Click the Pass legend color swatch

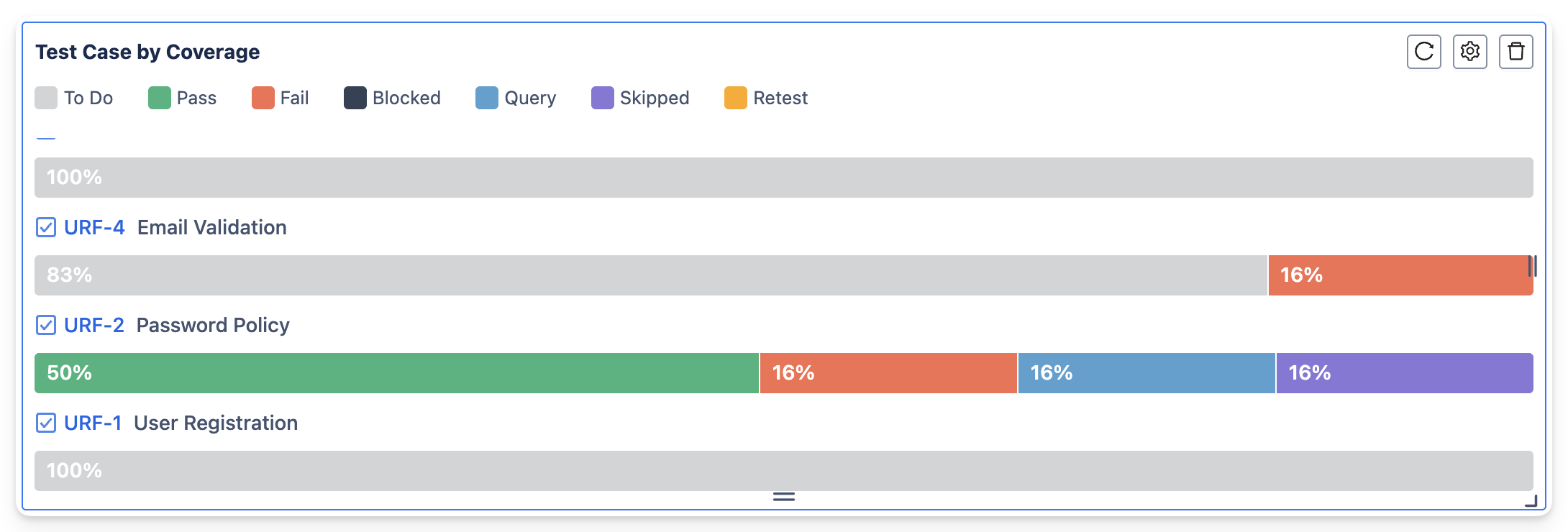click(x=159, y=98)
